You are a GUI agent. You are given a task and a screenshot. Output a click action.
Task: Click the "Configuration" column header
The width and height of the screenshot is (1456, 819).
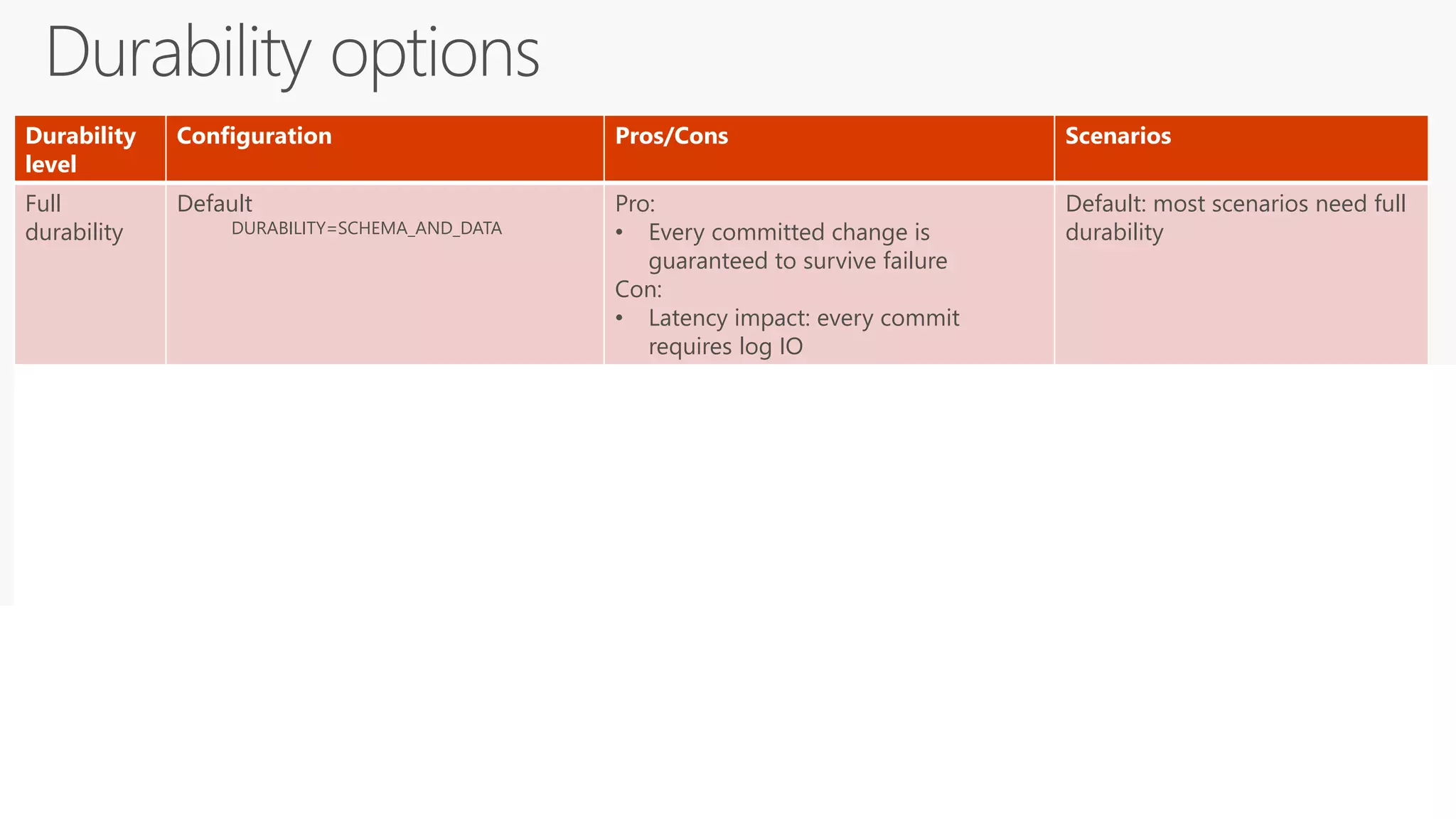pos(254,136)
